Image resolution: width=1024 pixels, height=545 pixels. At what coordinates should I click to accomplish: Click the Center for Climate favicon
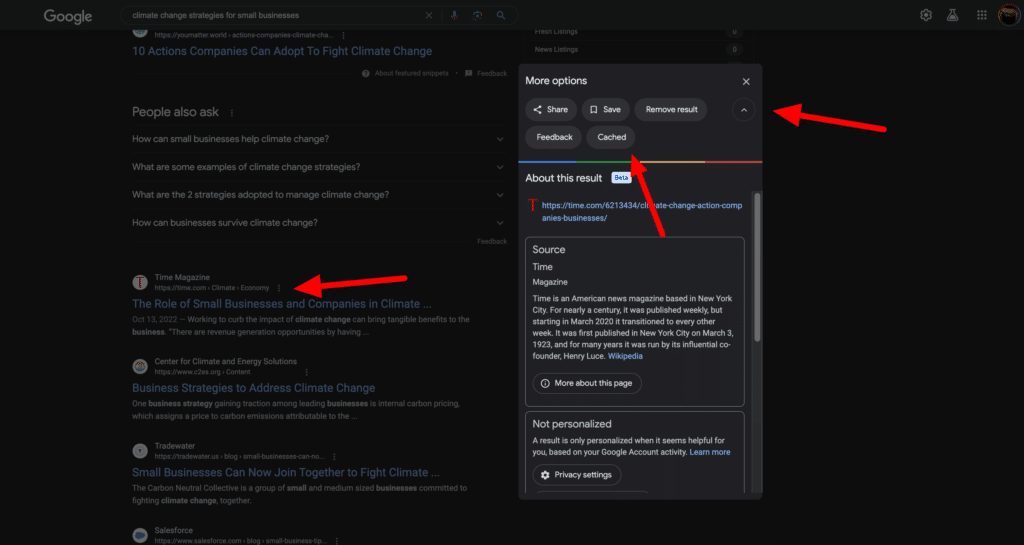tap(140, 366)
